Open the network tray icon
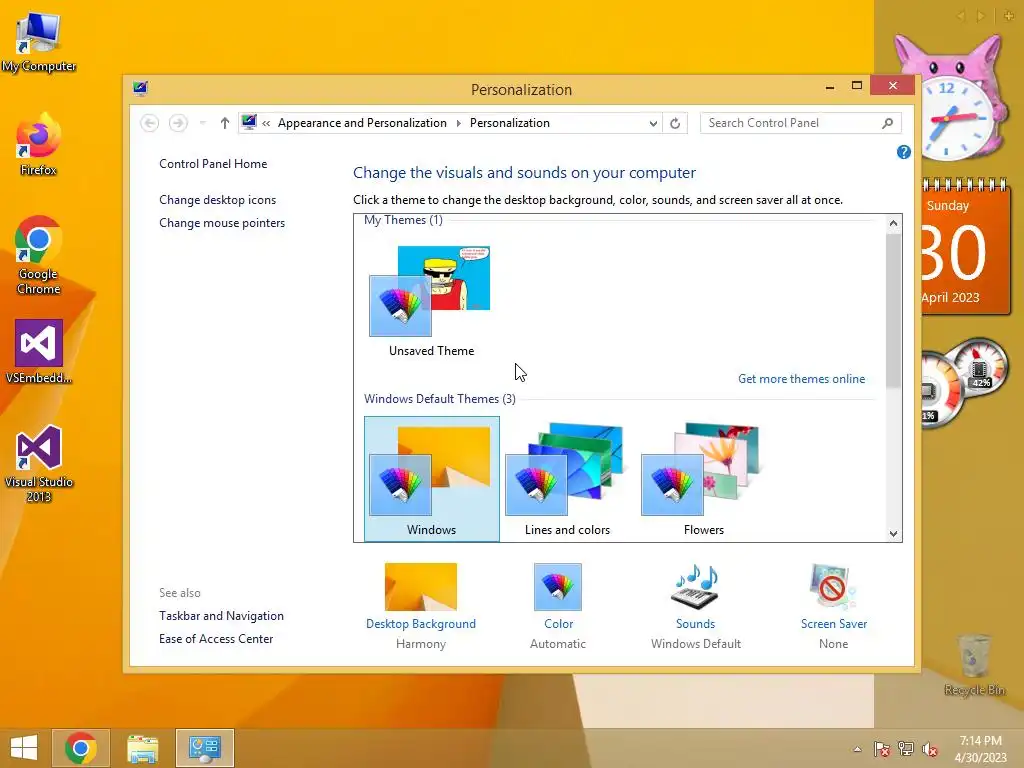Image resolution: width=1024 pixels, height=768 pixels. (906, 749)
